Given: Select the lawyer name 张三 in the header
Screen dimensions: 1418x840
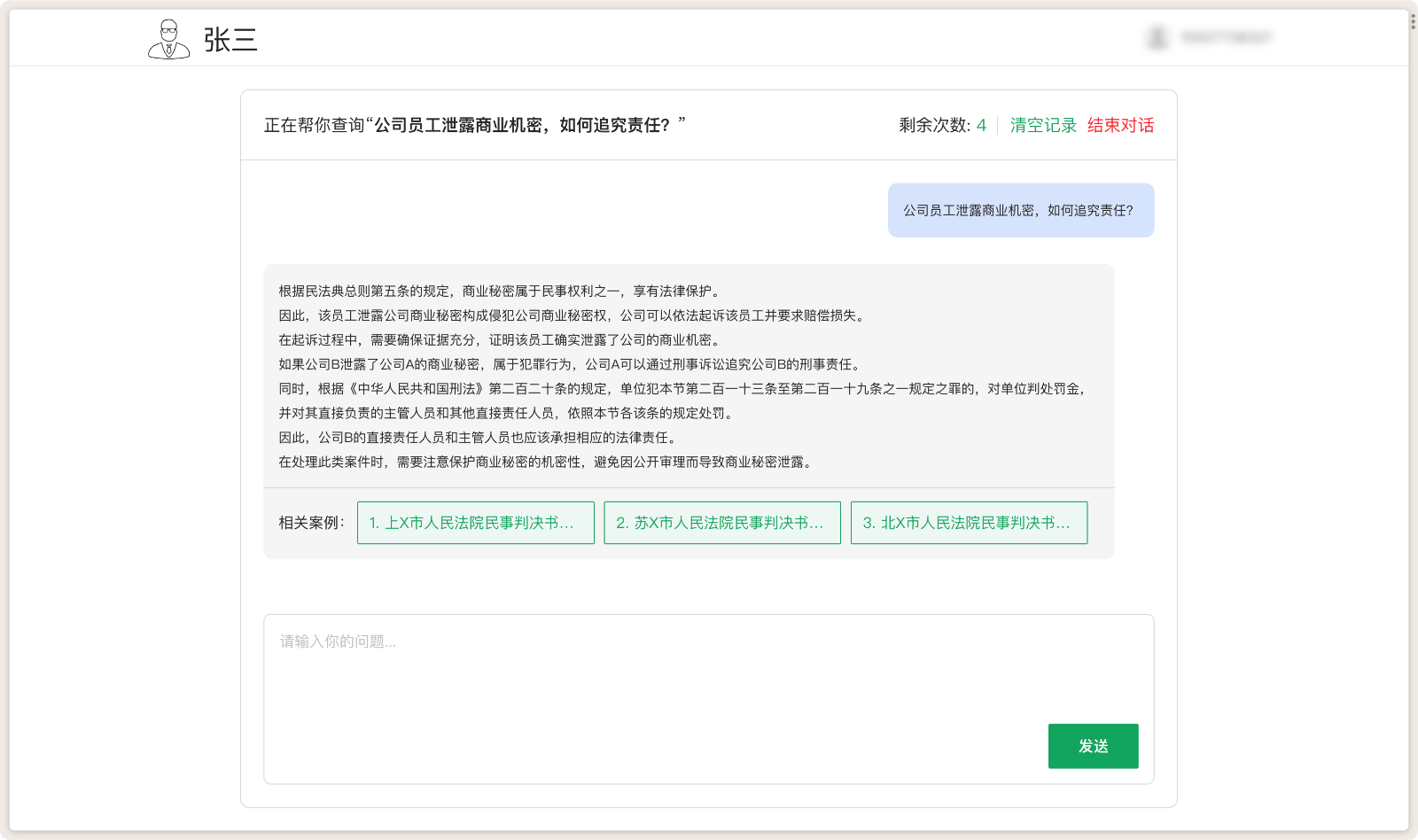Looking at the screenshot, I should pyautogui.click(x=230, y=41).
